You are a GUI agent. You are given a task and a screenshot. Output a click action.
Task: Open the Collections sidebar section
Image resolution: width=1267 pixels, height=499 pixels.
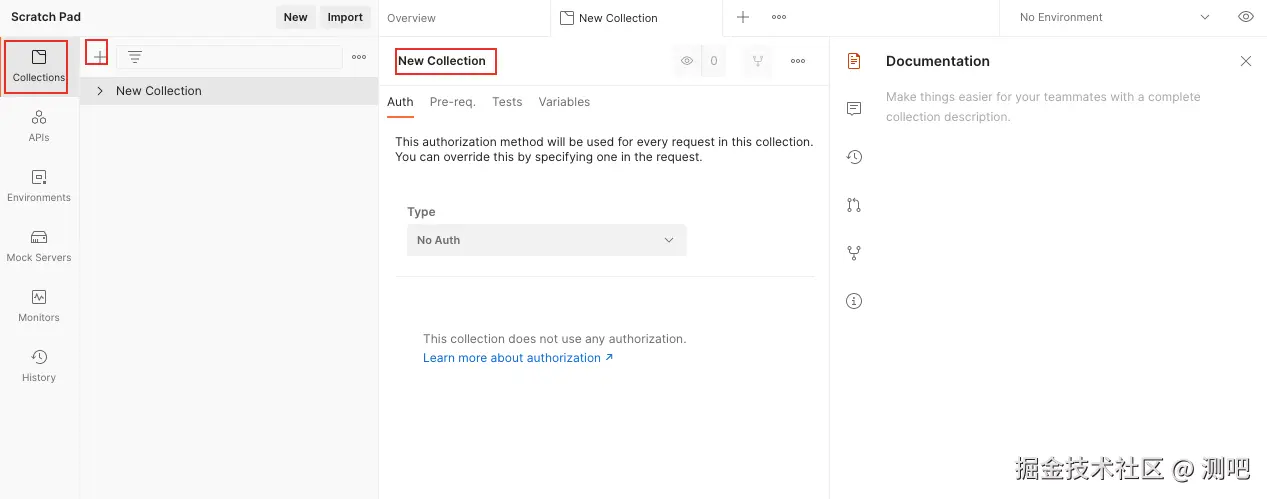pyautogui.click(x=38, y=66)
